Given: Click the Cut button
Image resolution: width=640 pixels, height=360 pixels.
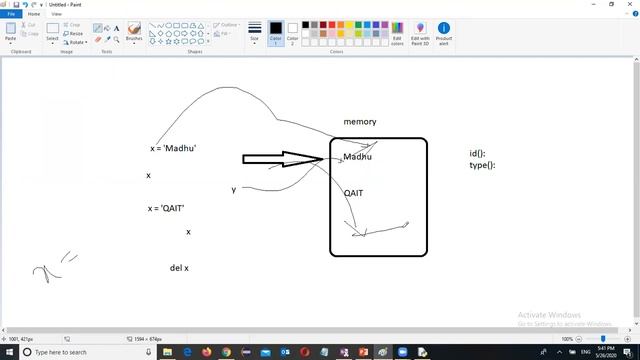Looking at the screenshot, I should (29, 25).
